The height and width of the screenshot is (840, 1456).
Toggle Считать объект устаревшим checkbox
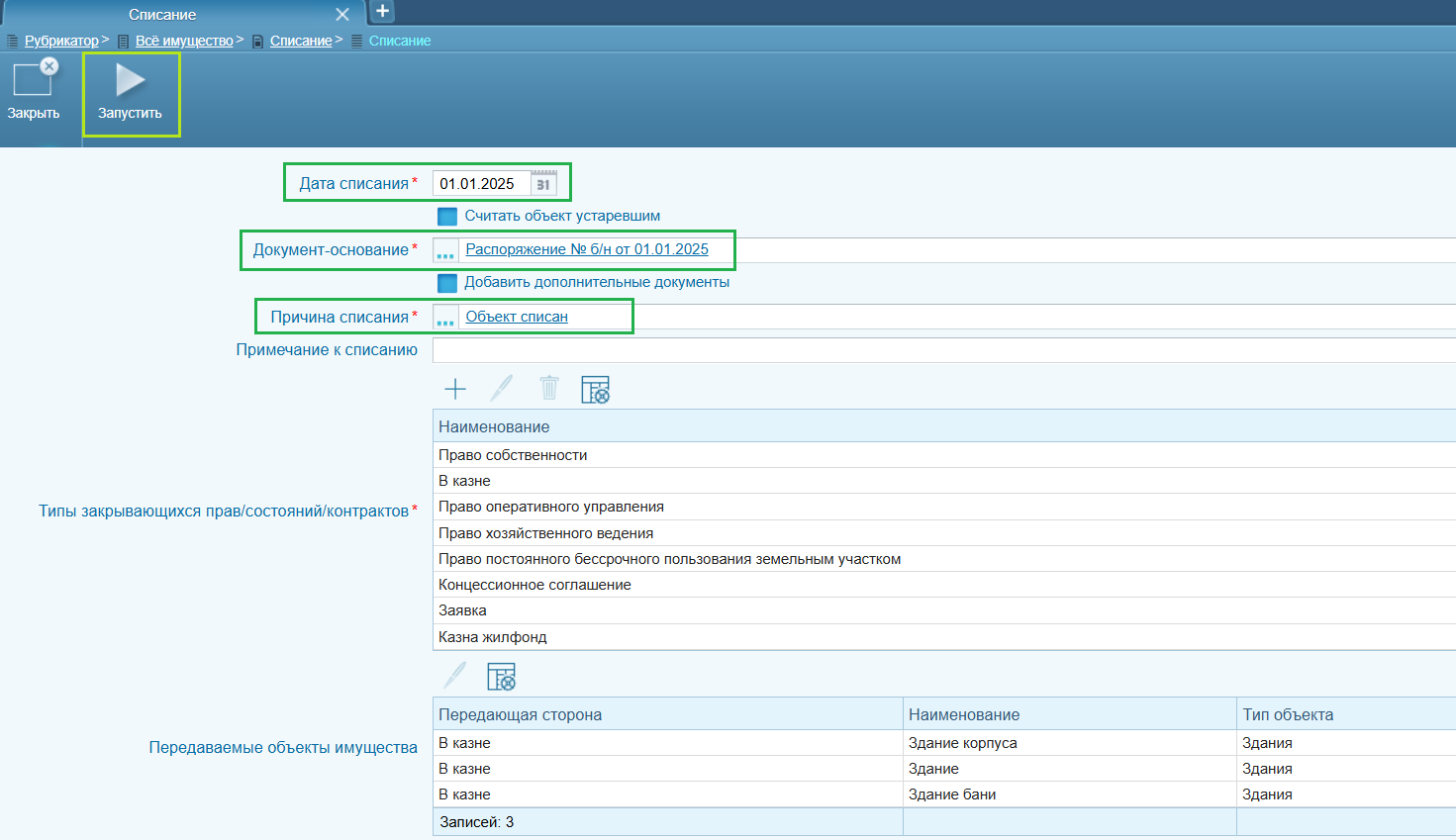(447, 217)
